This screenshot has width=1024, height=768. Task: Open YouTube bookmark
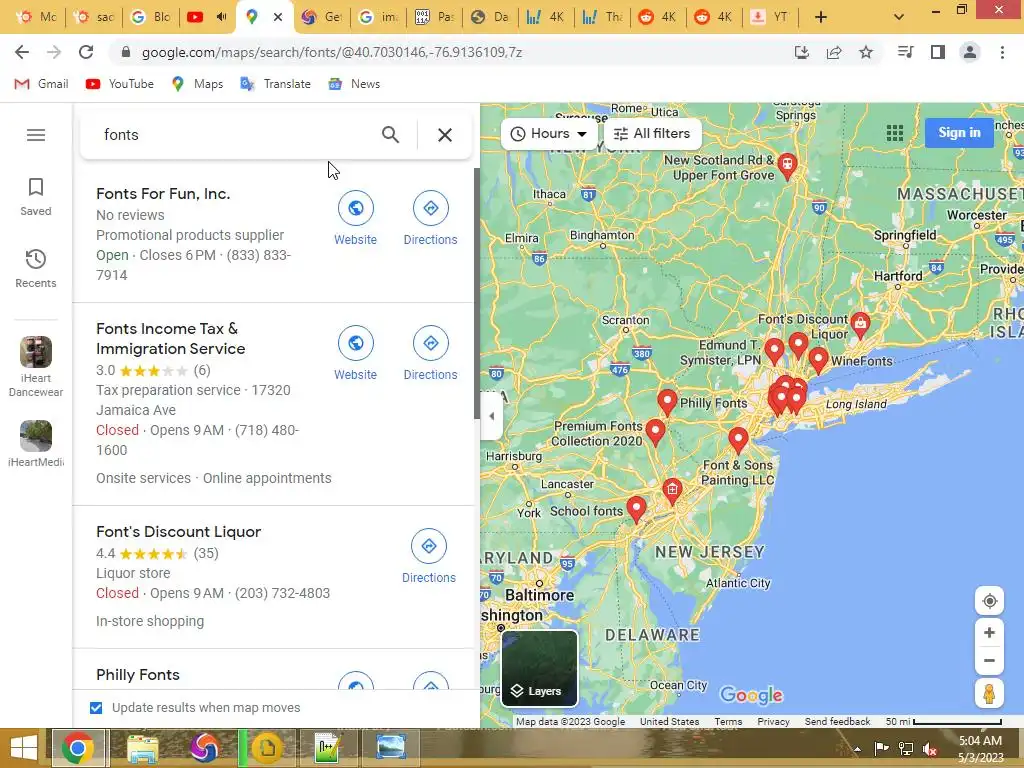[x=120, y=84]
